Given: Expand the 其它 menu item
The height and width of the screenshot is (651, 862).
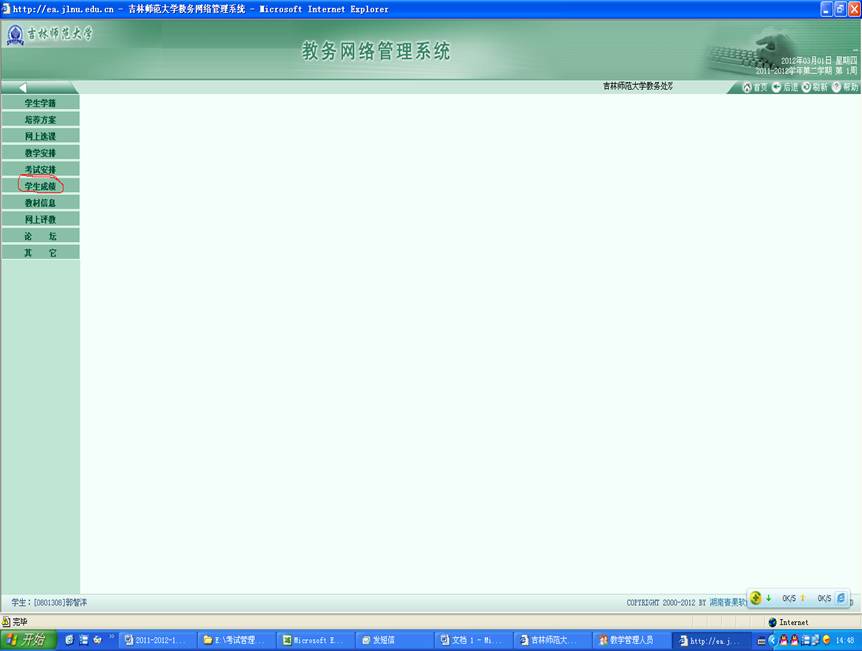Looking at the screenshot, I should coord(40,253).
